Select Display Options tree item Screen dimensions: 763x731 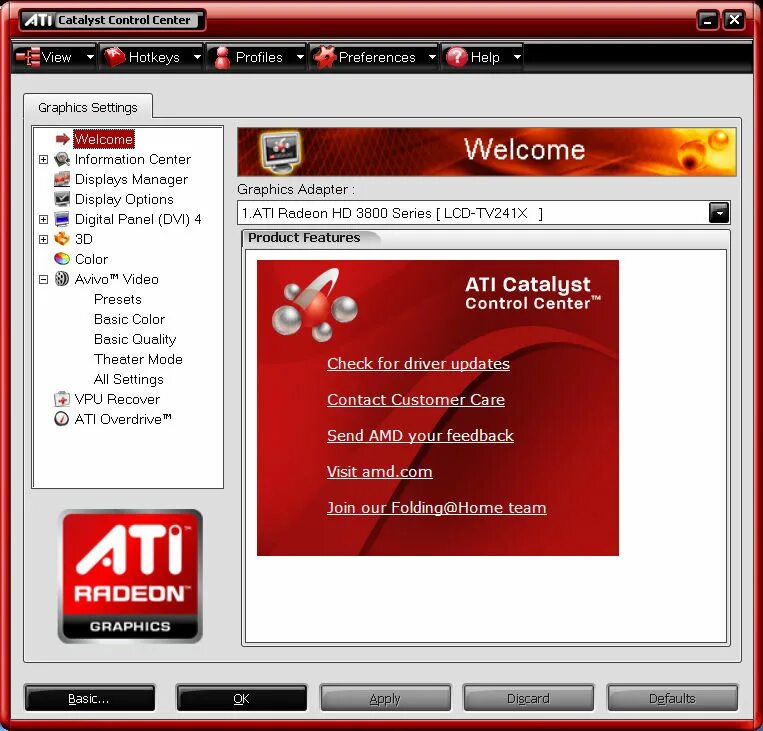(124, 199)
